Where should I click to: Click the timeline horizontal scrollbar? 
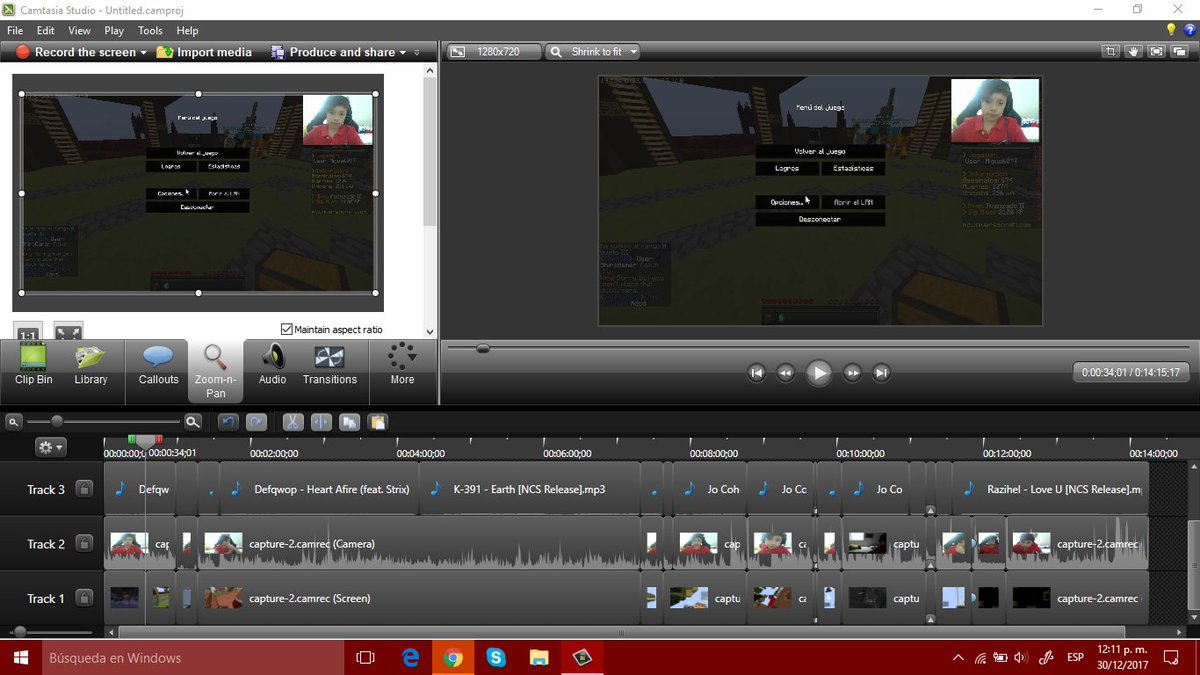[x=620, y=632]
